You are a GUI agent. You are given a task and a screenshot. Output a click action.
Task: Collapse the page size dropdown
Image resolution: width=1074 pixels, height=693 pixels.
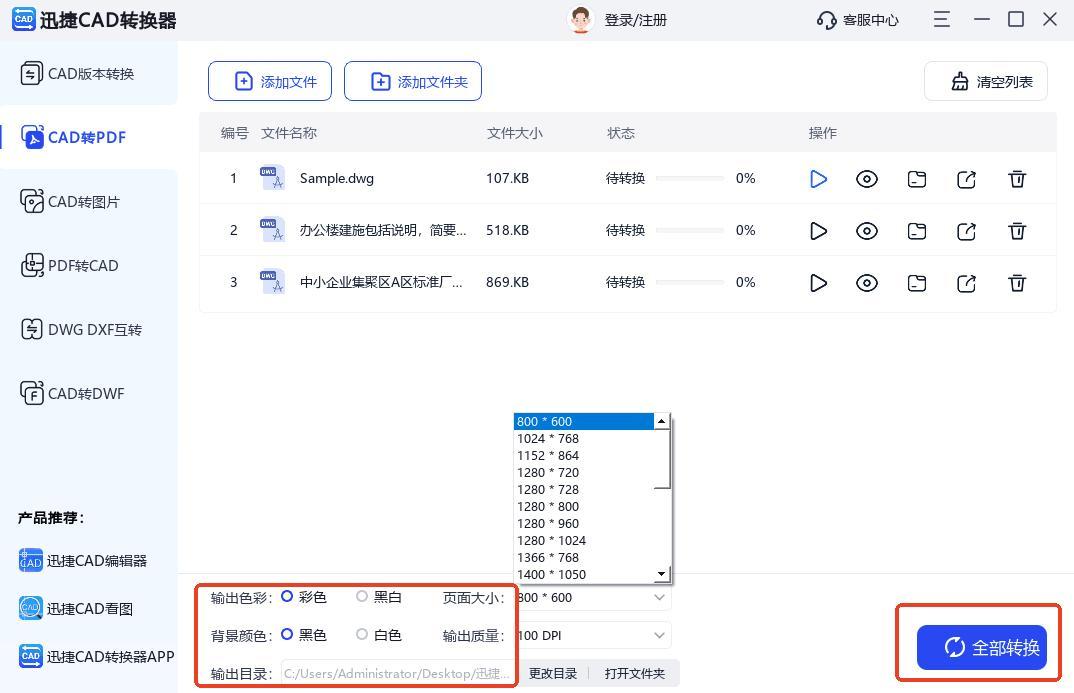(x=659, y=597)
